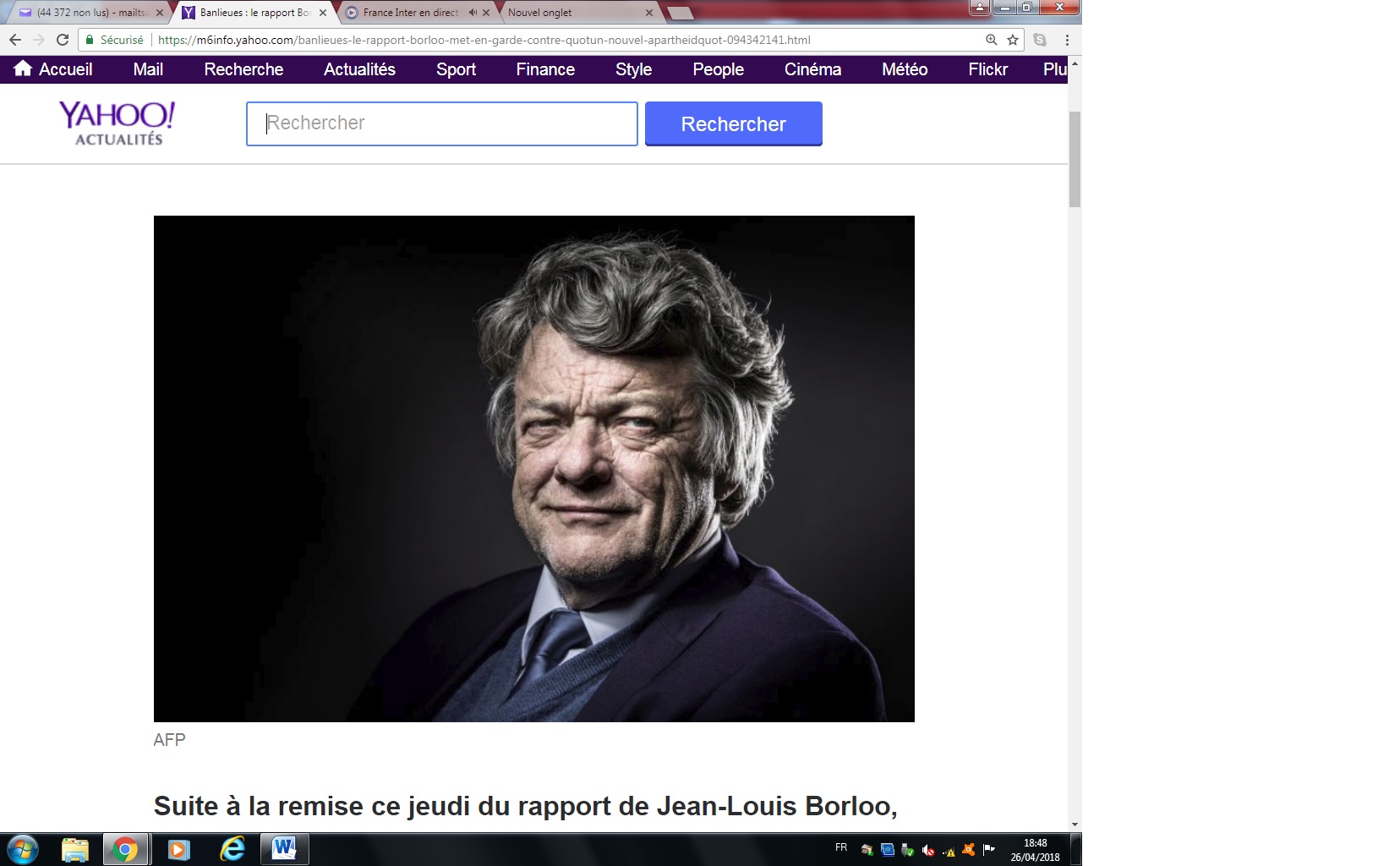The width and height of the screenshot is (1400, 866).
Task: Click the Jean-Louis Borloo article photo
Action: (534, 469)
